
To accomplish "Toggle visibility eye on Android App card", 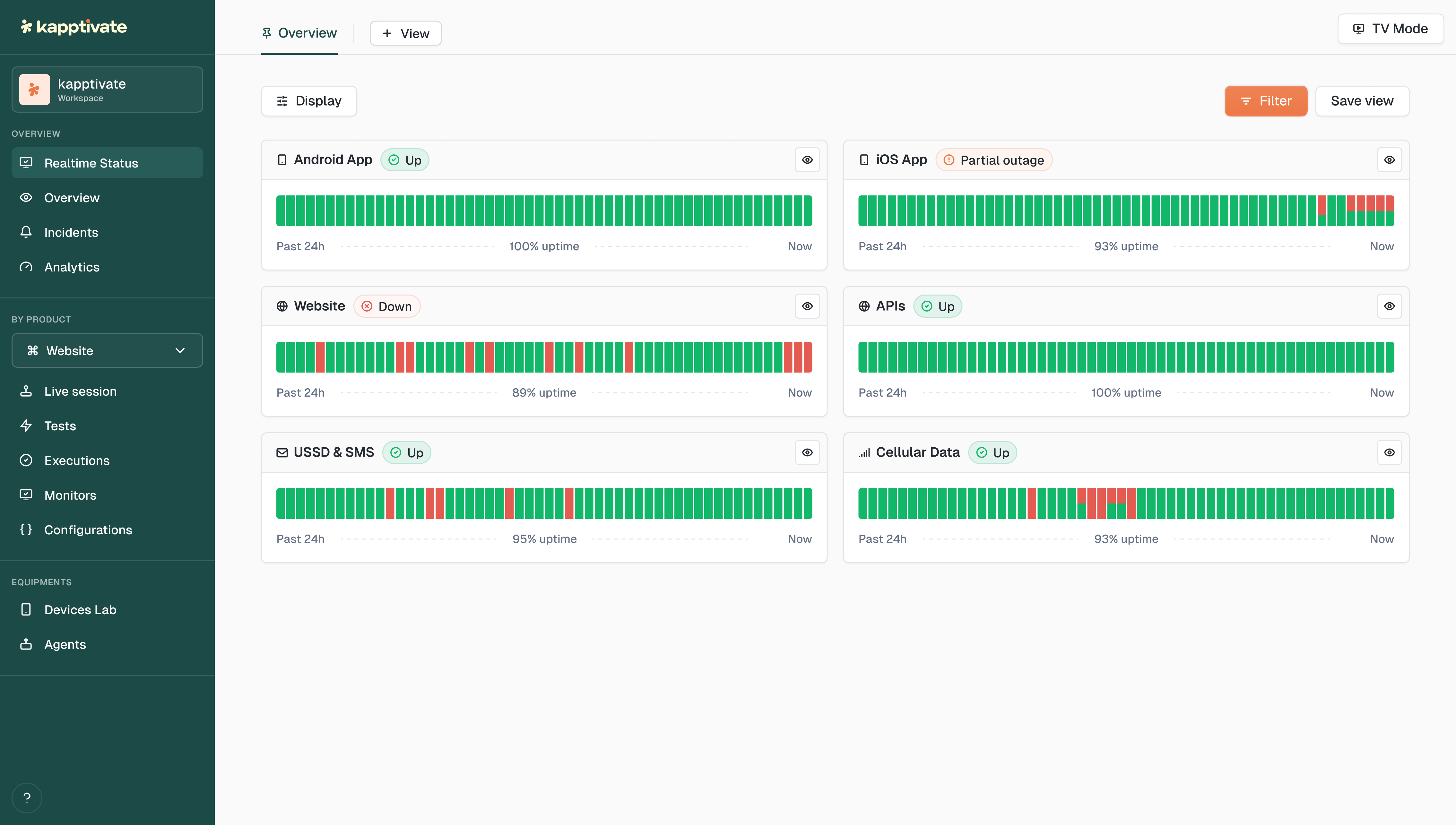I will (807, 160).
